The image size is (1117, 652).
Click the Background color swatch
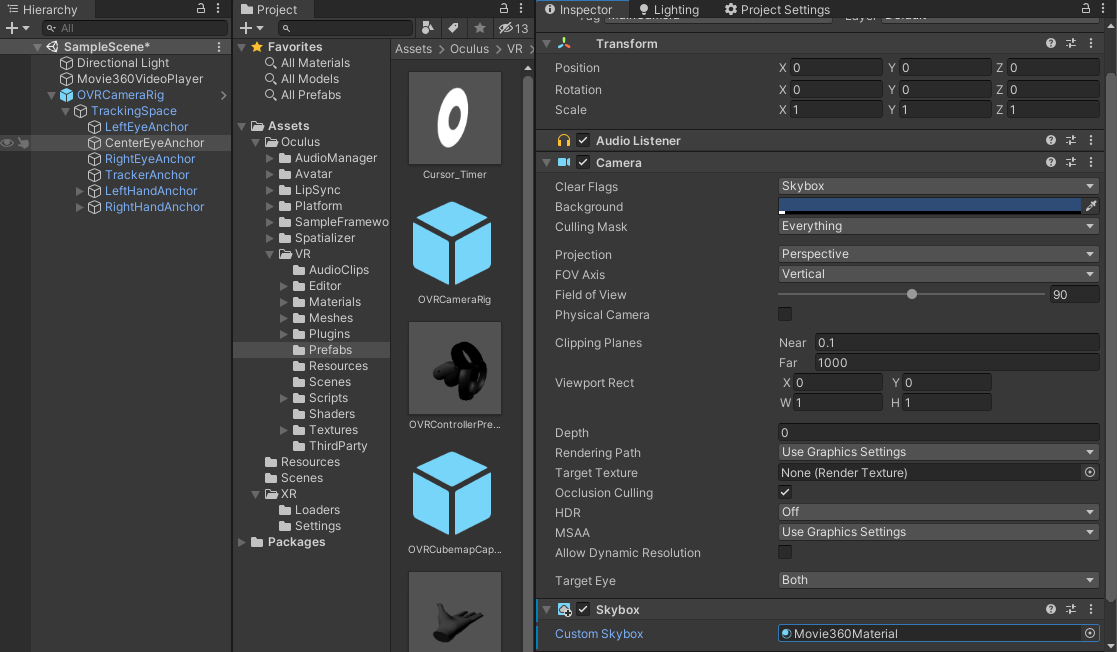(x=929, y=206)
